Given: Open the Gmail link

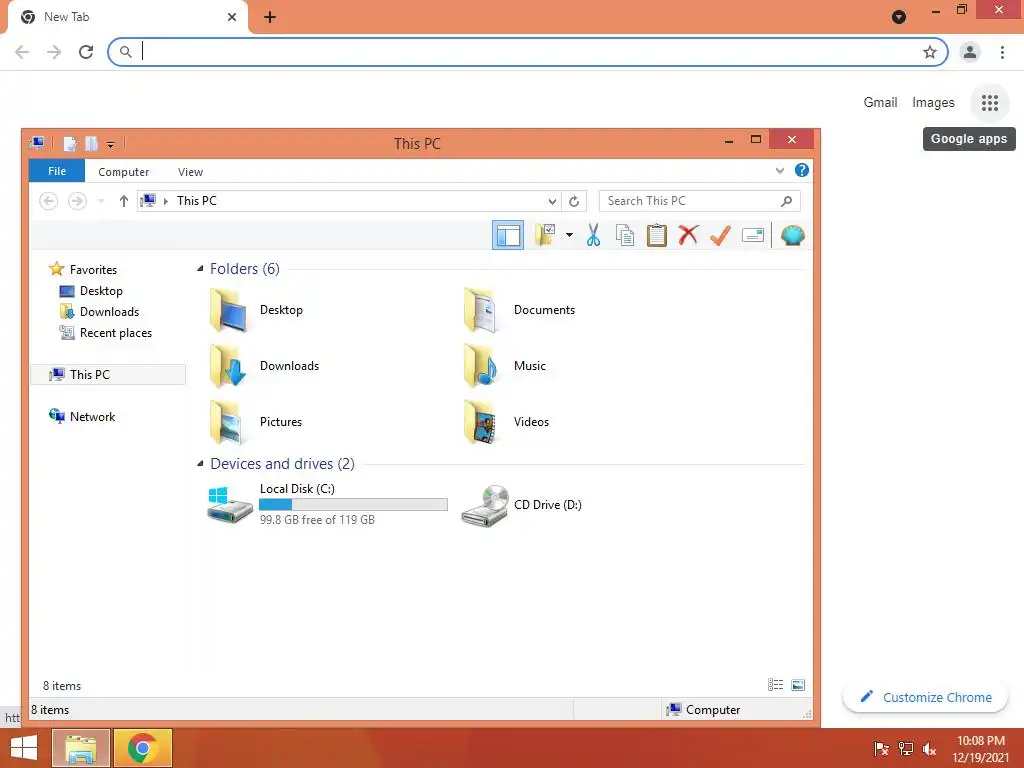Looking at the screenshot, I should (x=880, y=102).
